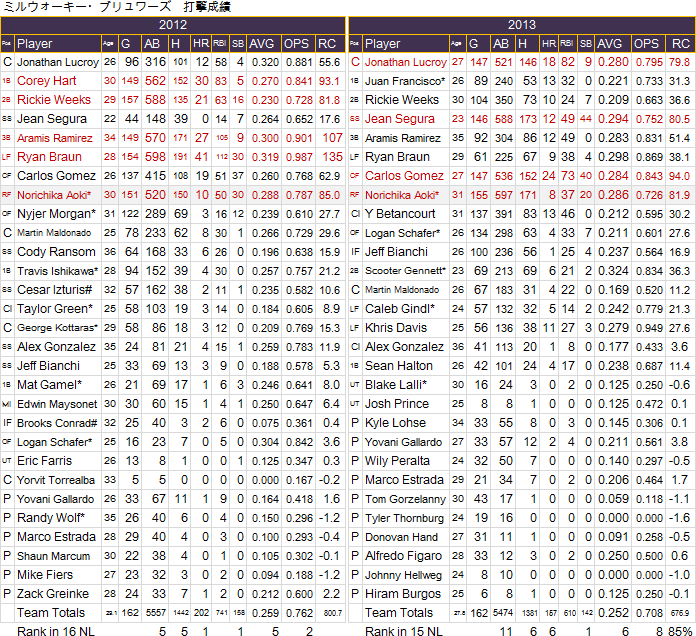Screen dimensions: 696x636
Task: Click the 2012 season header
Action: [173, 25]
